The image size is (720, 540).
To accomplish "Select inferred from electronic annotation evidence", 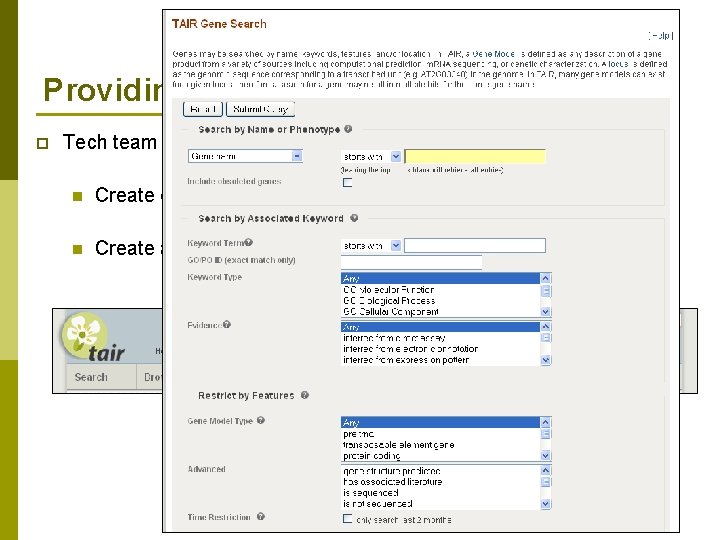I will [x=440, y=349].
